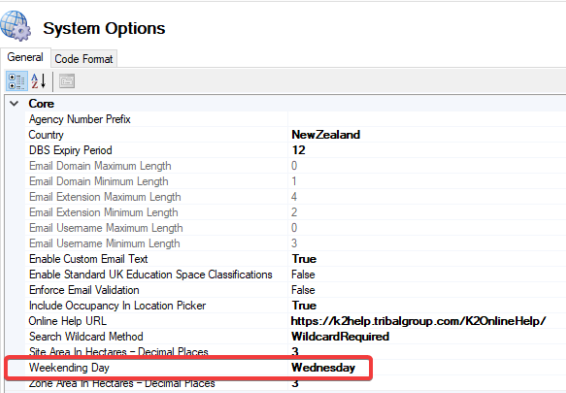Image resolution: width=566 pixels, height=393 pixels.
Task: Click the Property Pages toolbar icon
Action: pyautogui.click(x=67, y=81)
